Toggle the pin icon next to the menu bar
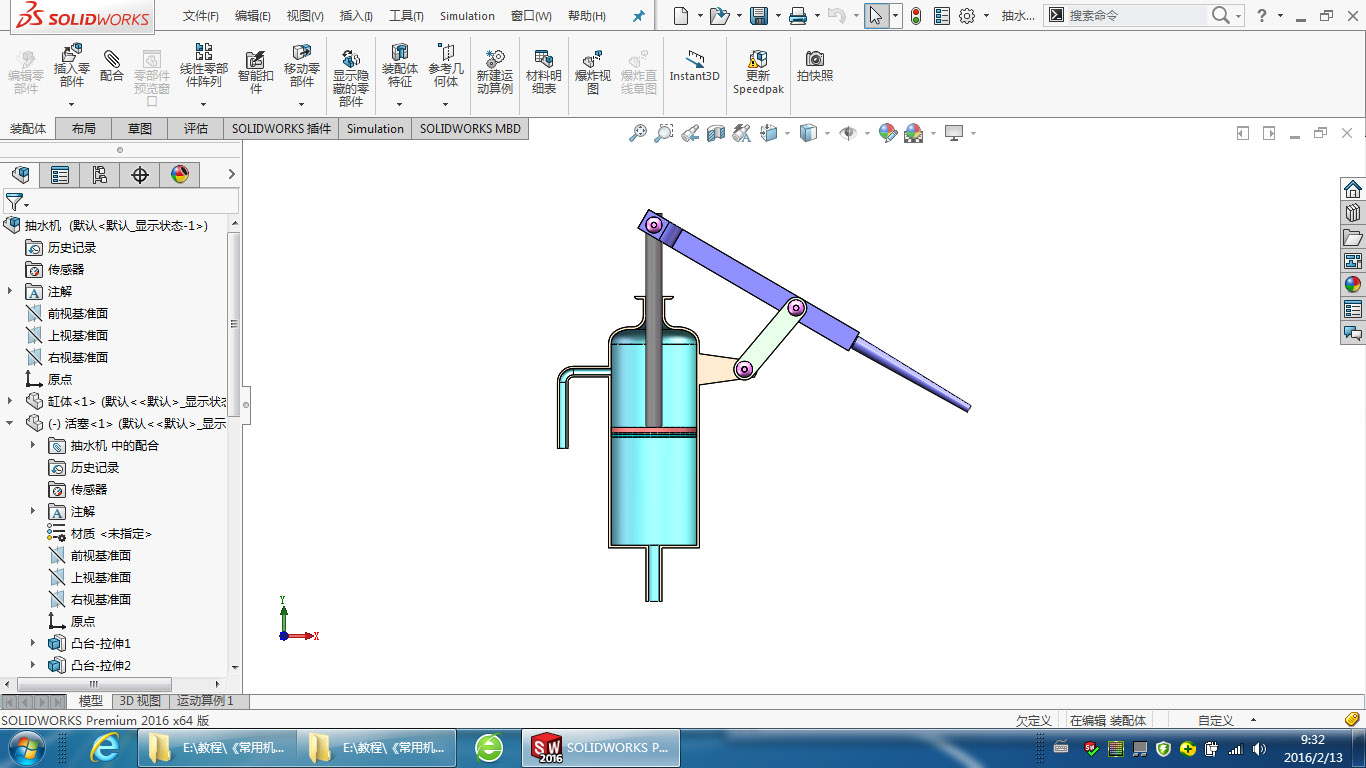The width and height of the screenshot is (1366, 768). click(639, 16)
